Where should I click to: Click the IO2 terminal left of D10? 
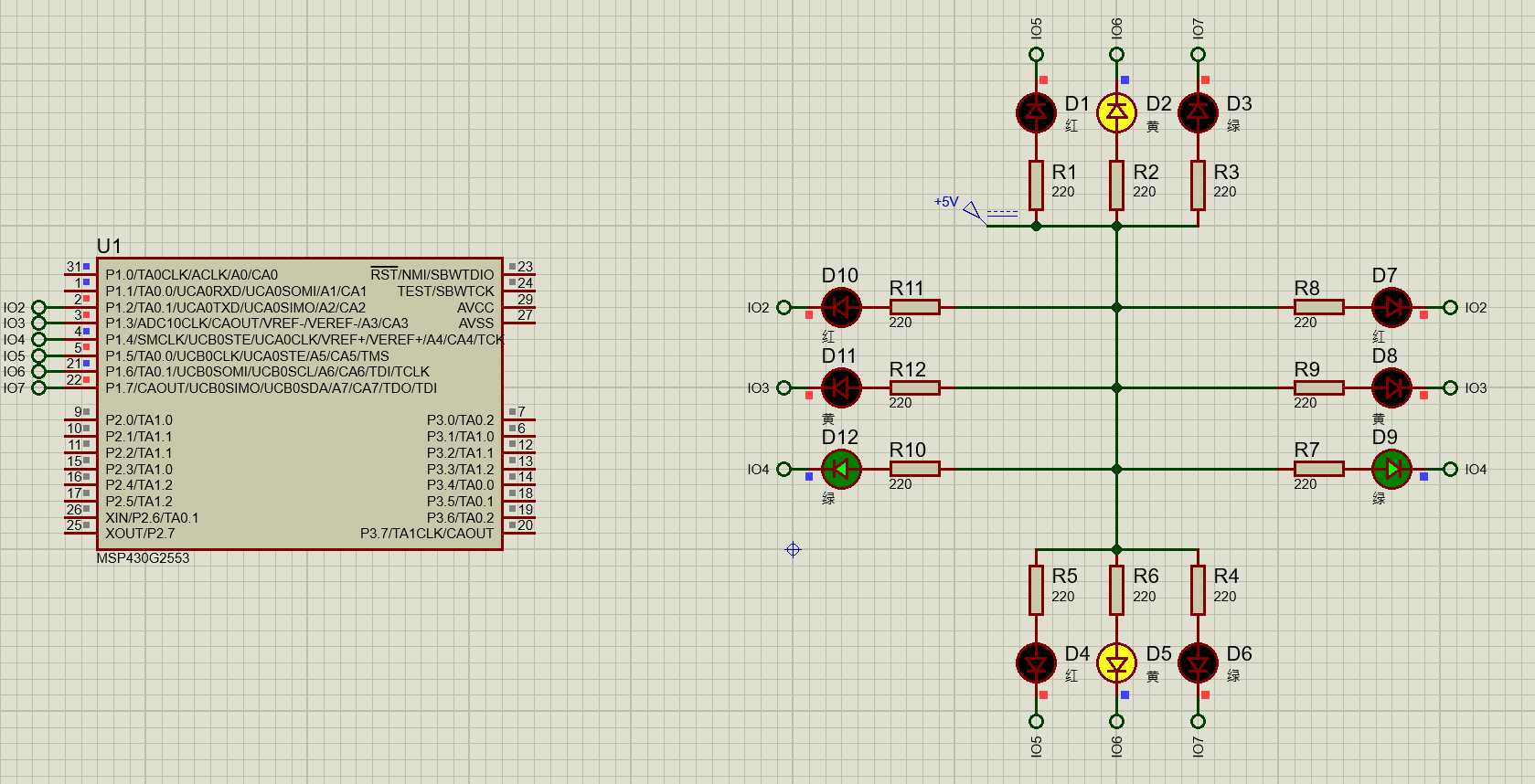783,307
